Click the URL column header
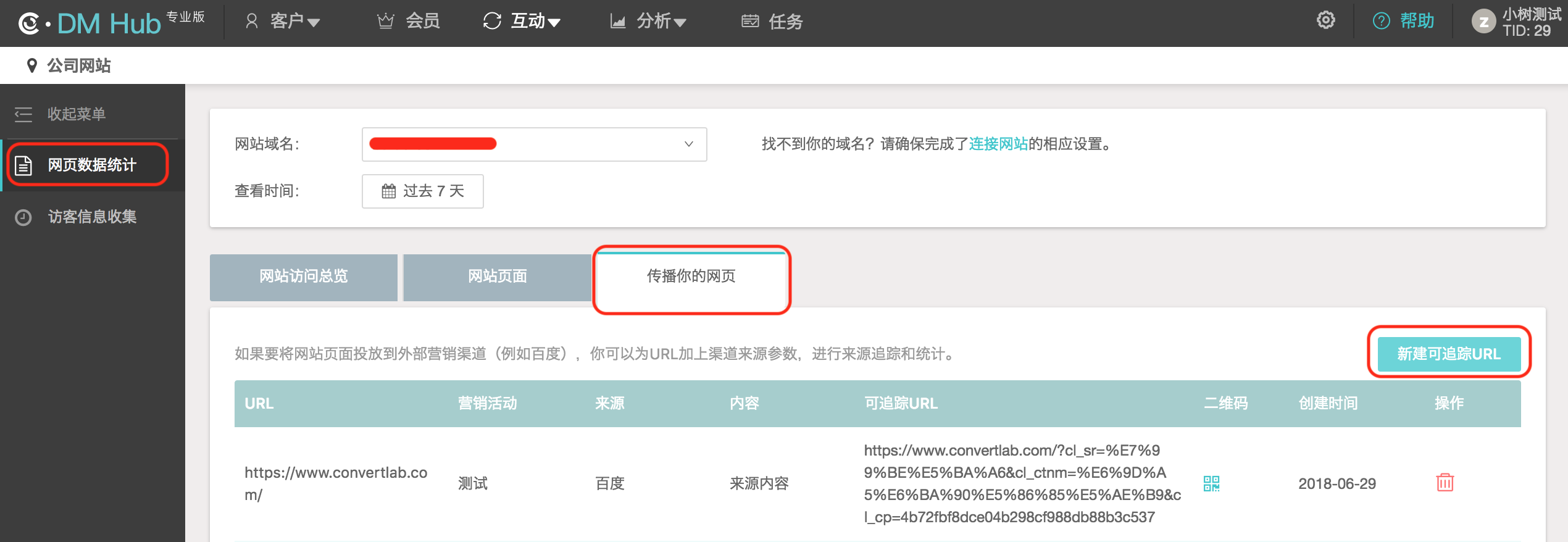 click(x=259, y=404)
